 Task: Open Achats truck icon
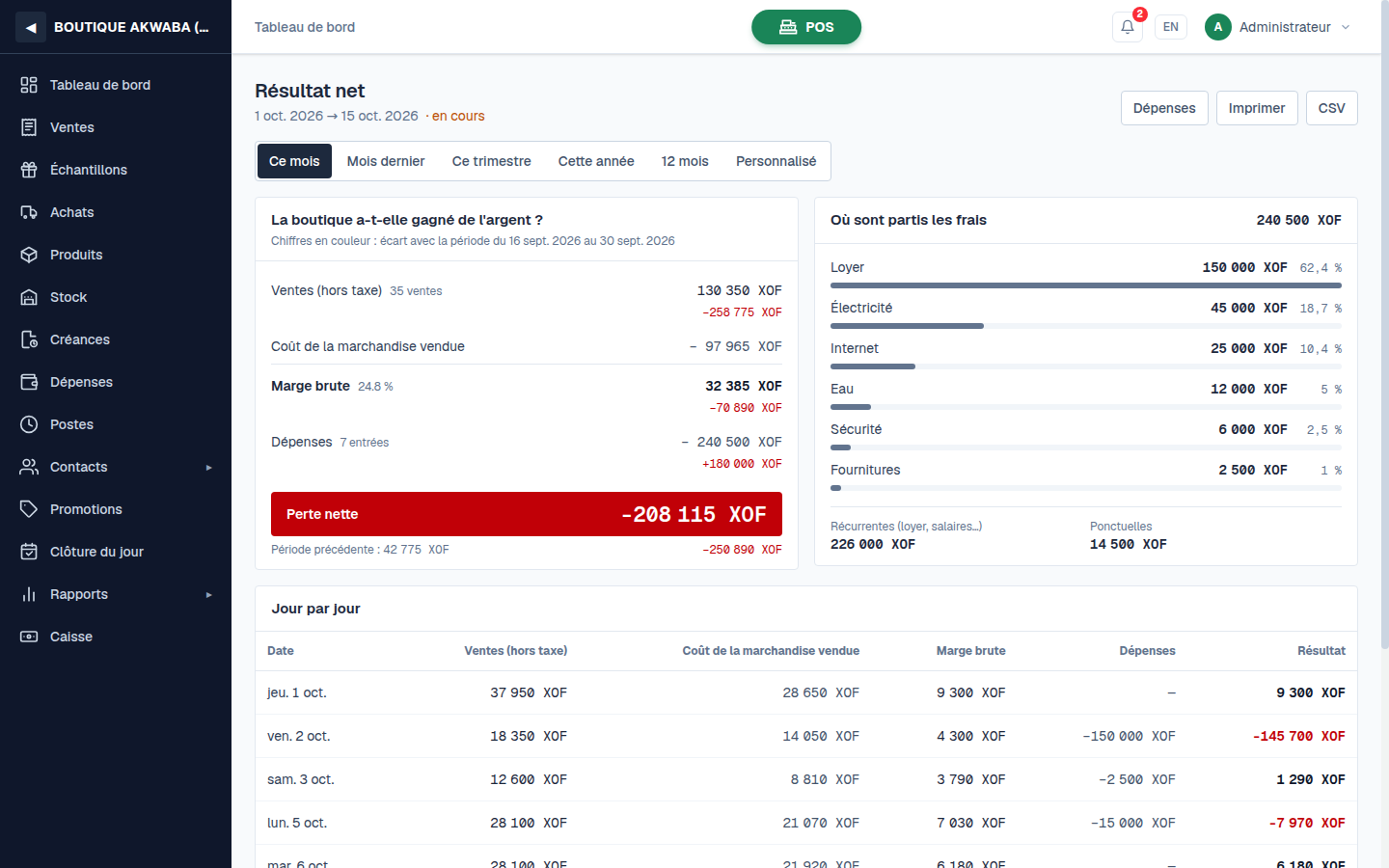[x=29, y=212]
